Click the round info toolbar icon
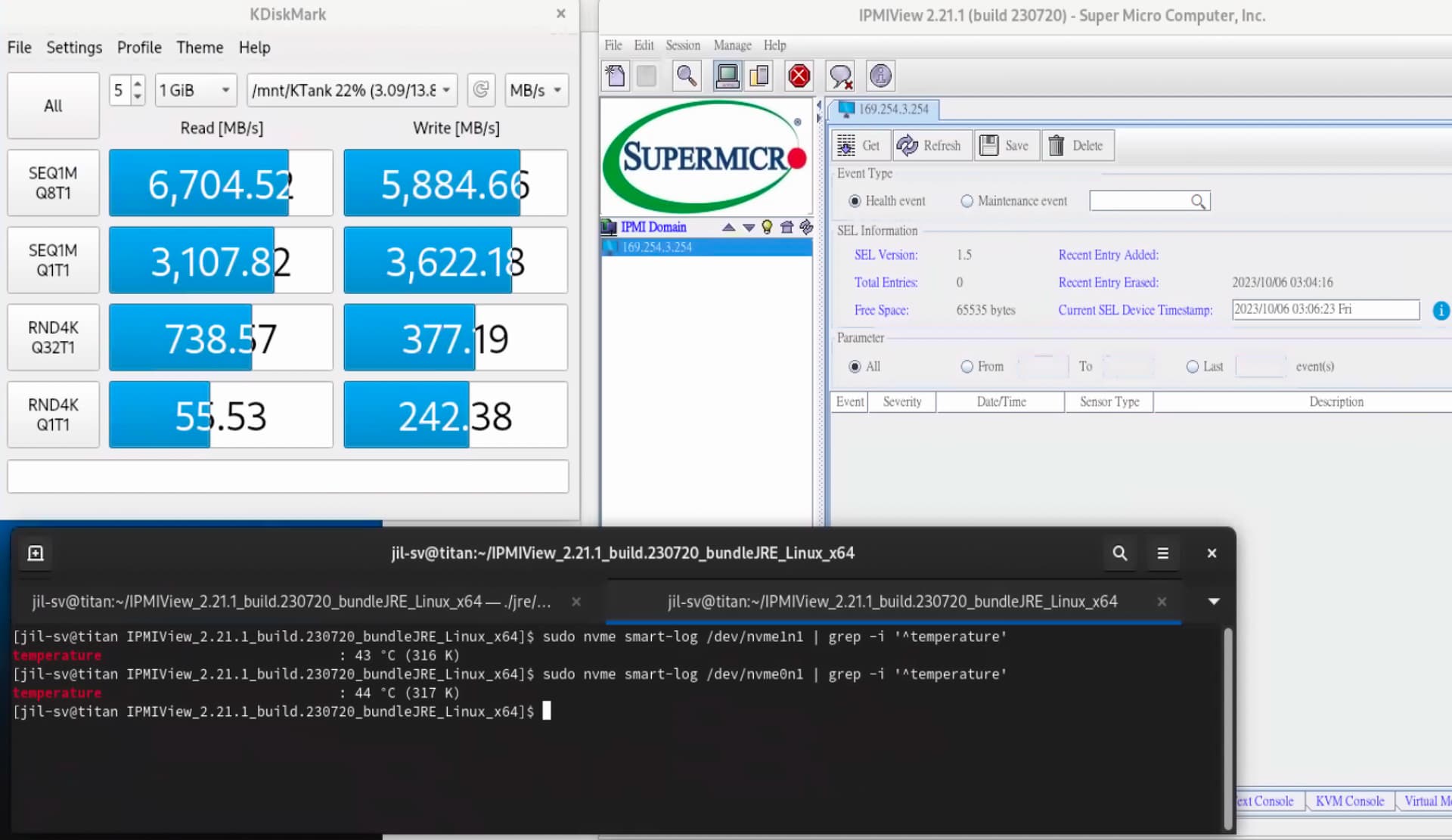Image resolution: width=1452 pixels, height=840 pixels. (880, 76)
